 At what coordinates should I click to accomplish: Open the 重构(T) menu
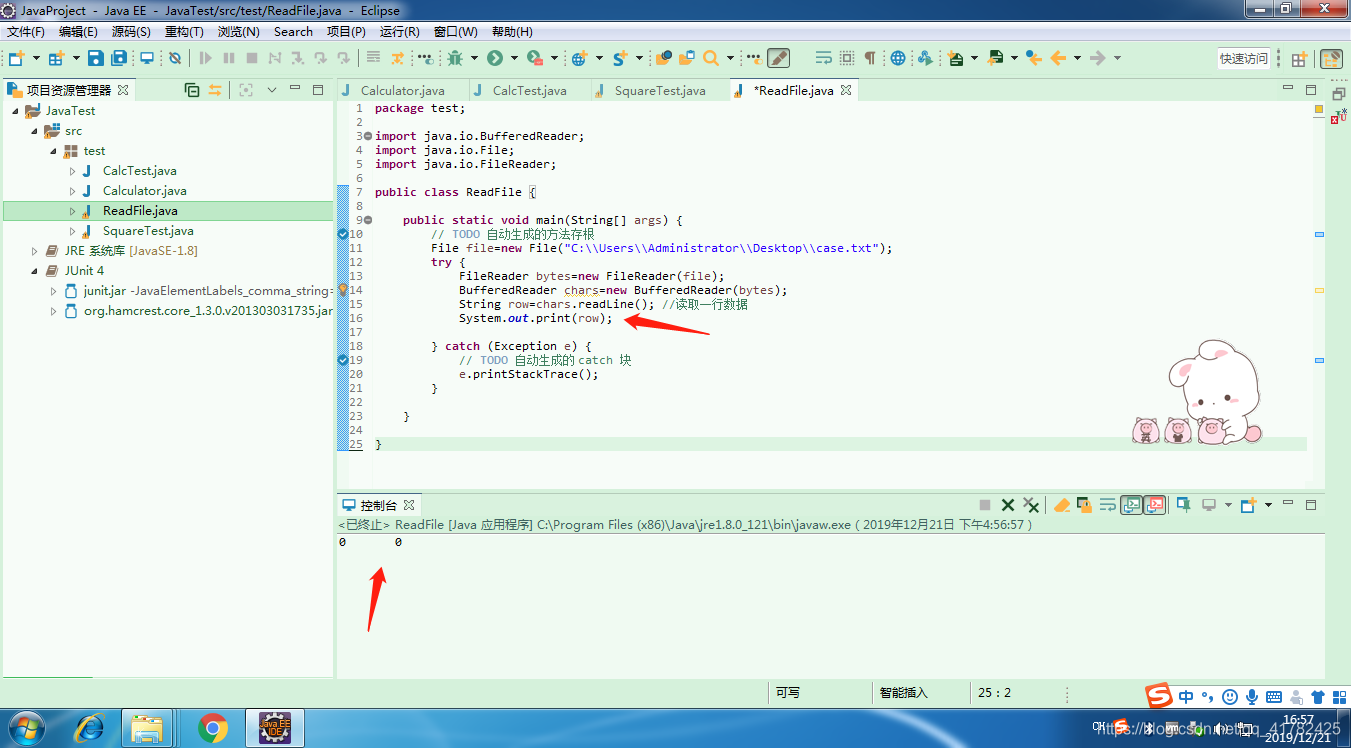click(x=184, y=32)
